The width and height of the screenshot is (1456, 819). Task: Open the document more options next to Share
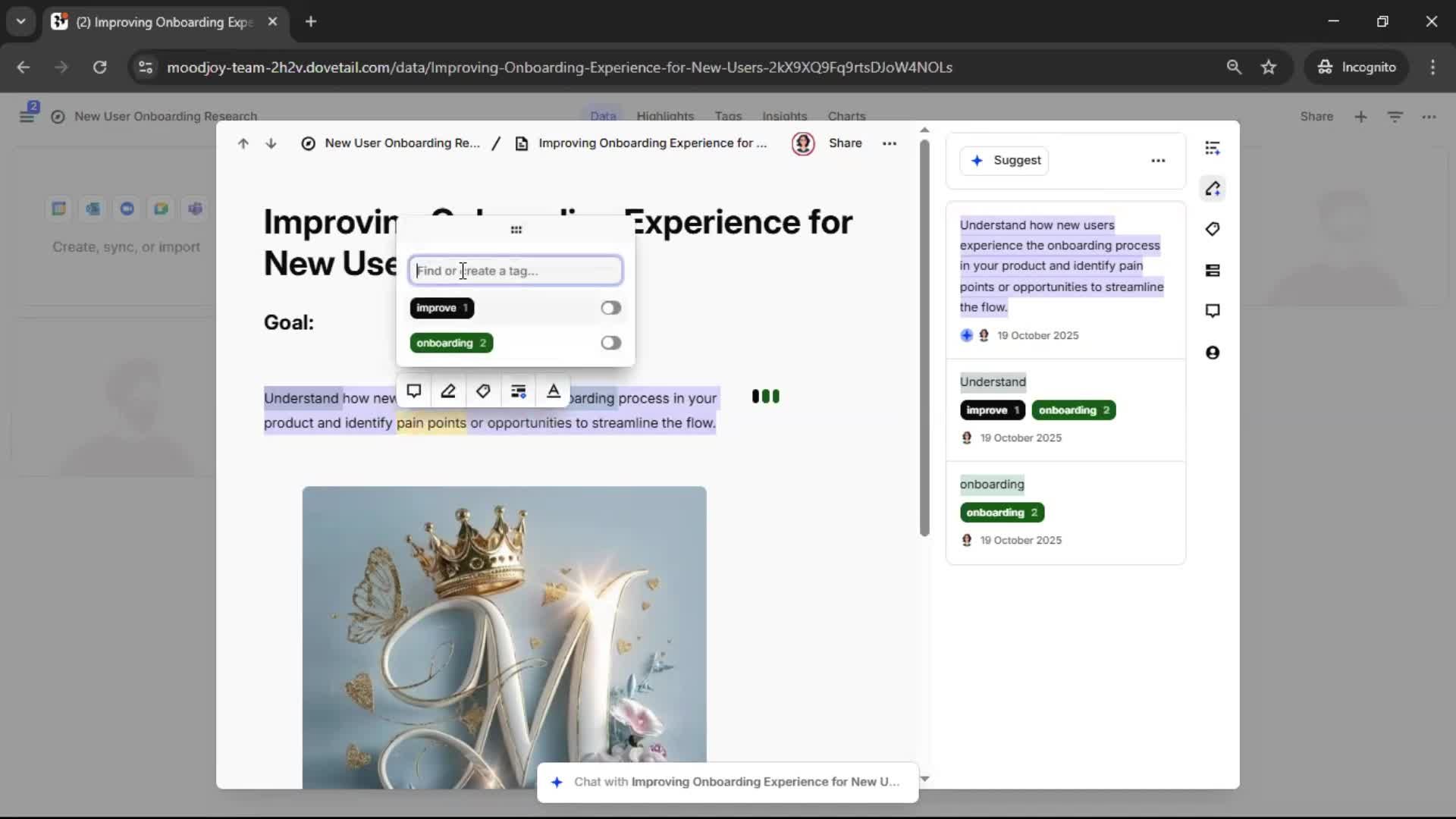click(x=890, y=143)
